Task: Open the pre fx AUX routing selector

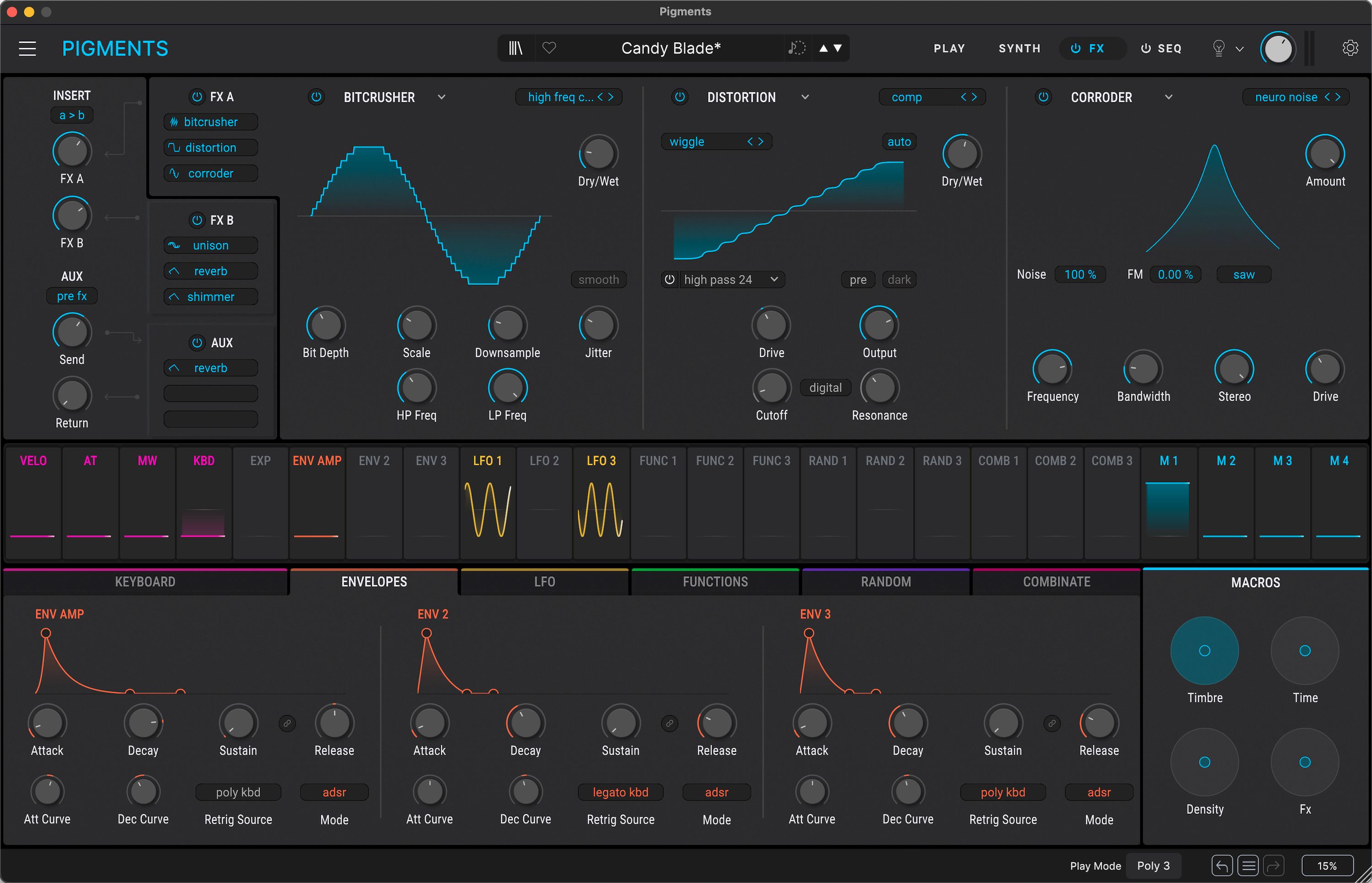Action: [x=72, y=296]
